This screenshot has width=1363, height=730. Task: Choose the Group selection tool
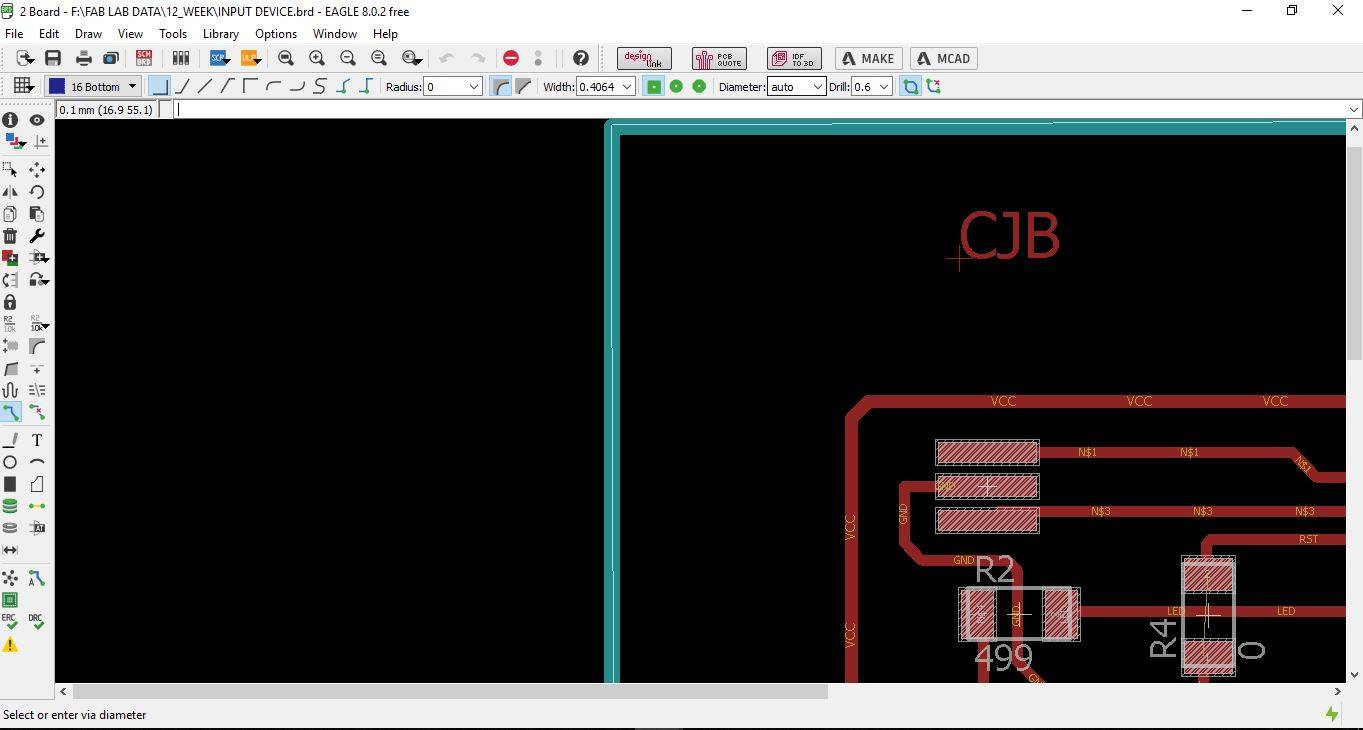click(10, 170)
